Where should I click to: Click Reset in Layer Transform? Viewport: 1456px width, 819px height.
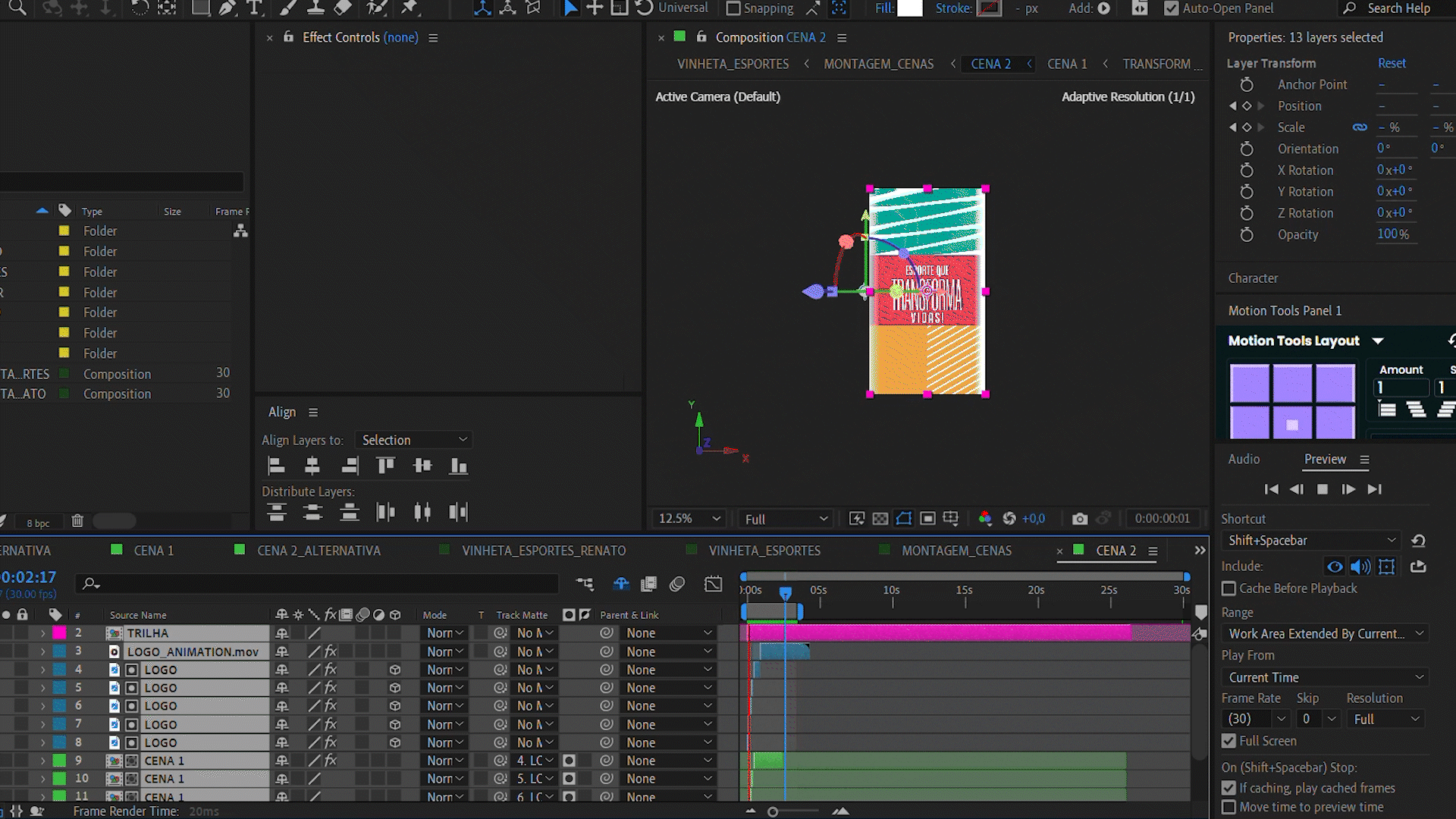point(1392,63)
